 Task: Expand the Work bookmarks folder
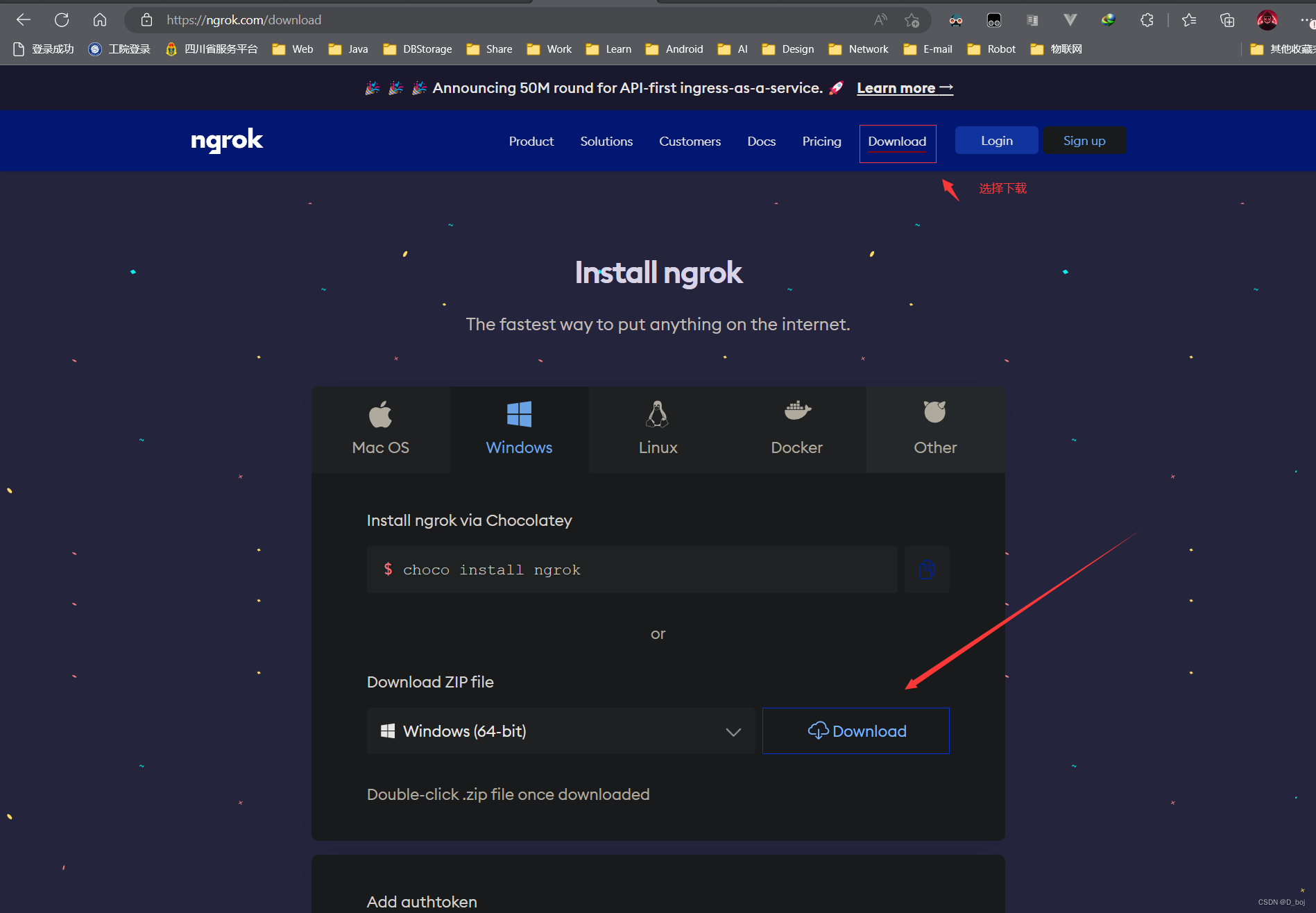(x=549, y=49)
